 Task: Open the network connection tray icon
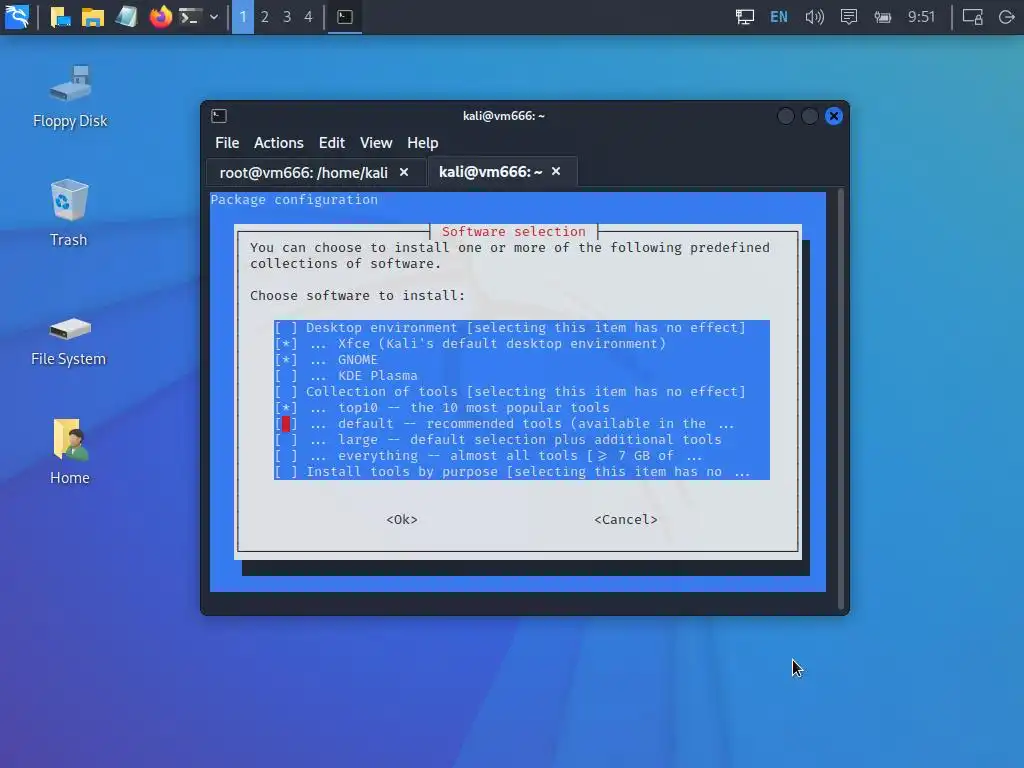744,17
